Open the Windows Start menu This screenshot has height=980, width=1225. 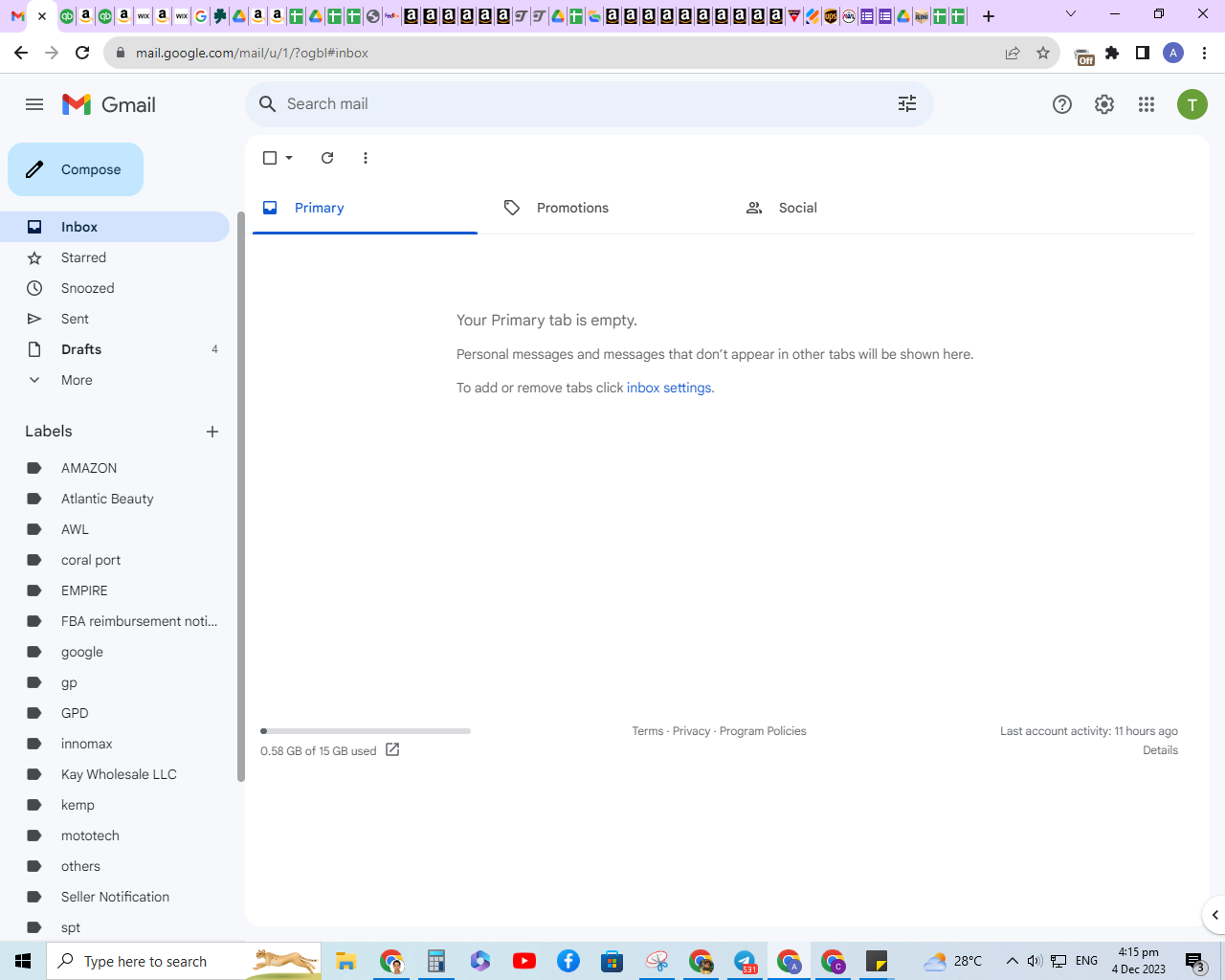coord(23,961)
